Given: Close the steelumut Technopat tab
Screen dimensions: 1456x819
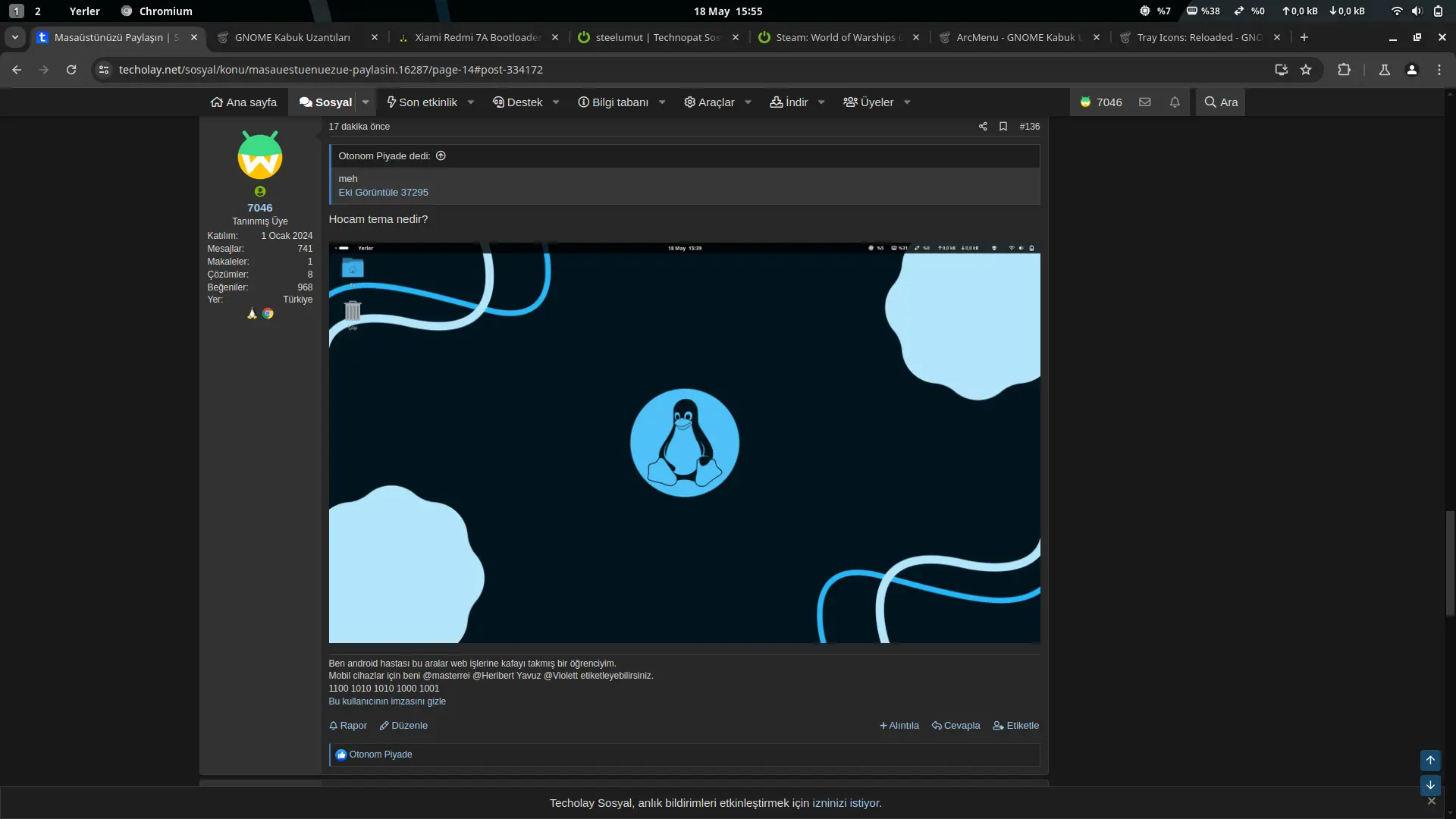Looking at the screenshot, I should (x=736, y=37).
